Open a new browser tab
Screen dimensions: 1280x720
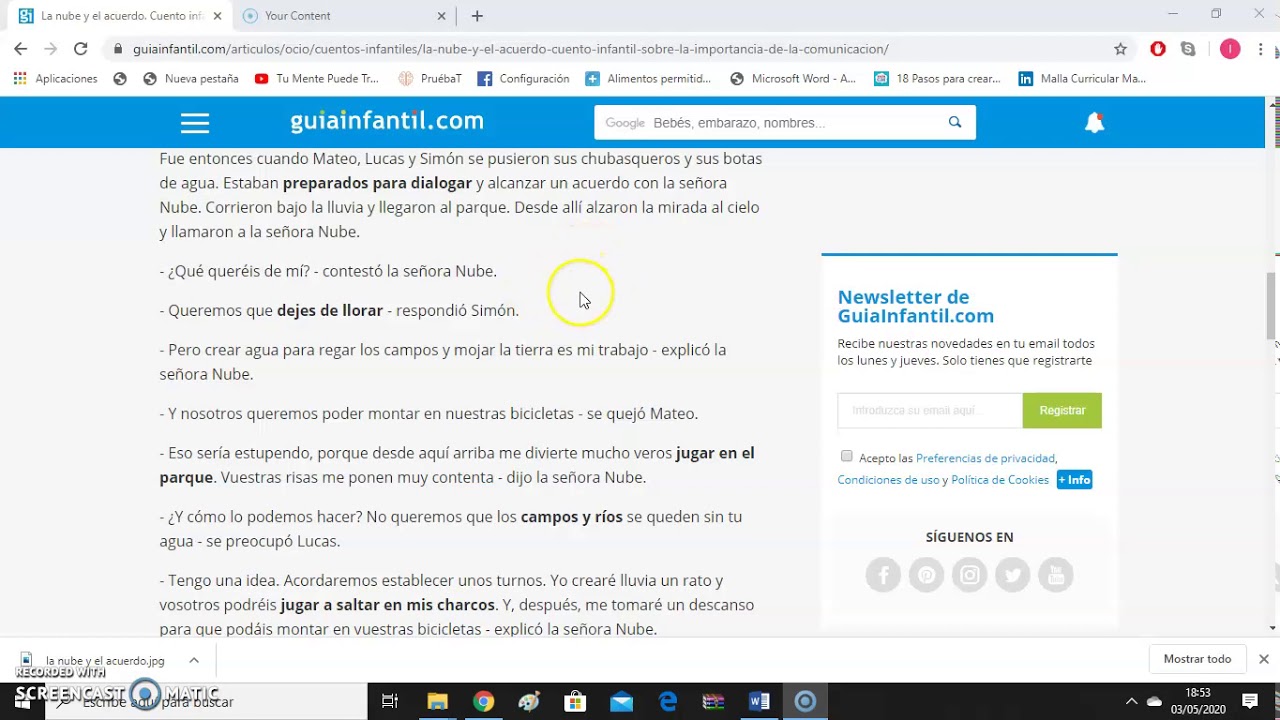(477, 16)
